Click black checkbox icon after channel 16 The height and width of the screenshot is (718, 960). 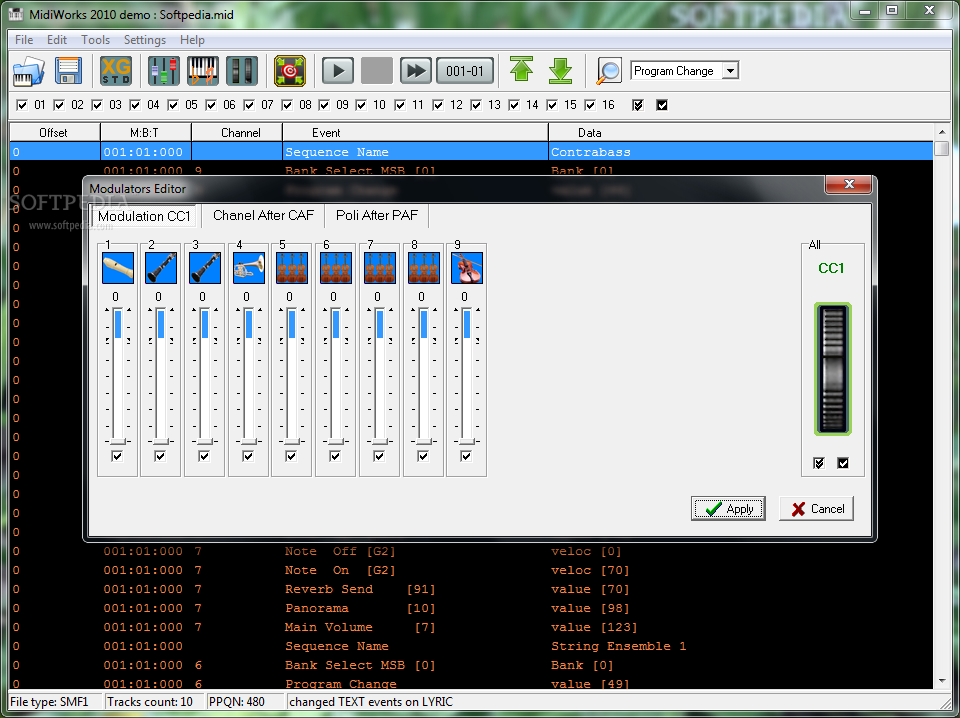pos(662,105)
